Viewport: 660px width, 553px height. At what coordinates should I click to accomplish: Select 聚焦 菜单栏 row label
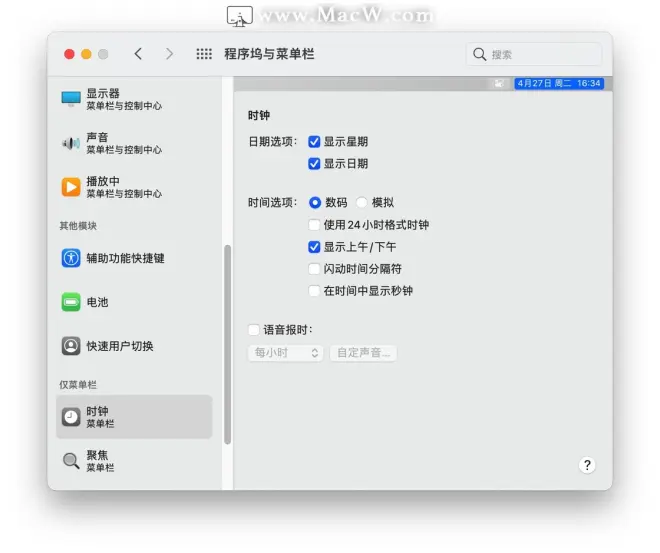100,461
